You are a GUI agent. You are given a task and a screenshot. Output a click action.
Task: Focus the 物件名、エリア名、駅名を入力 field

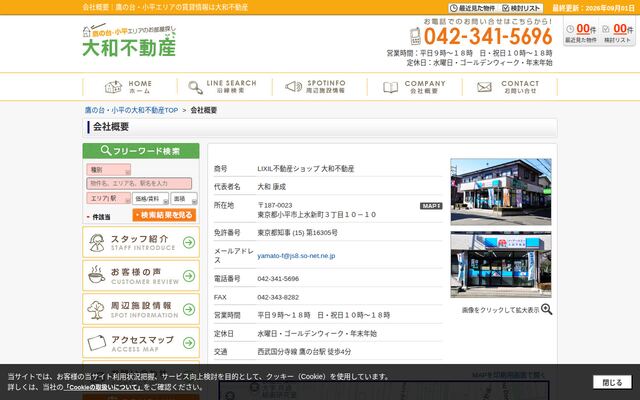139,183
